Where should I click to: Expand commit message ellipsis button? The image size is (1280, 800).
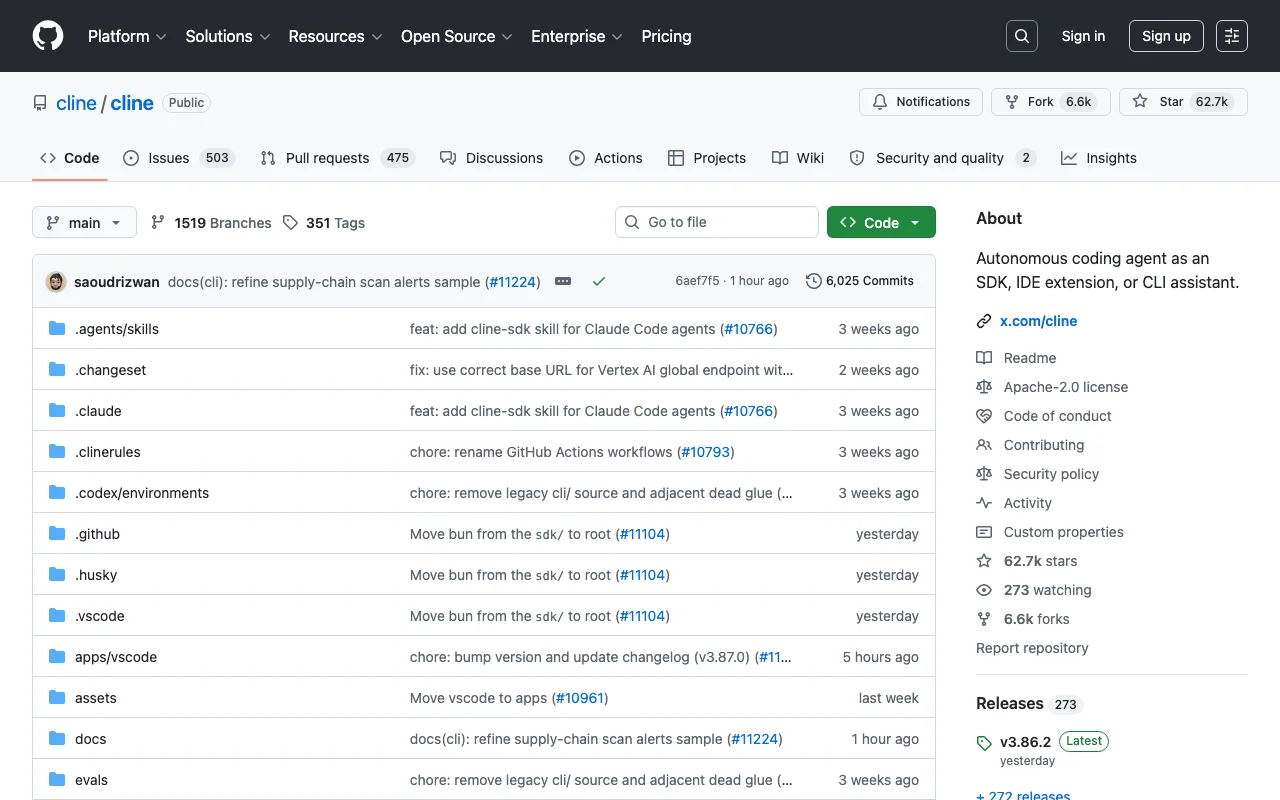[x=563, y=281]
